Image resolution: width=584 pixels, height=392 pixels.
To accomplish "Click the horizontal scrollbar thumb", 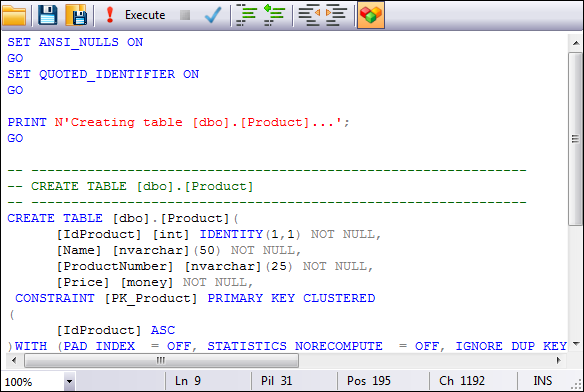I will click(x=161, y=360).
